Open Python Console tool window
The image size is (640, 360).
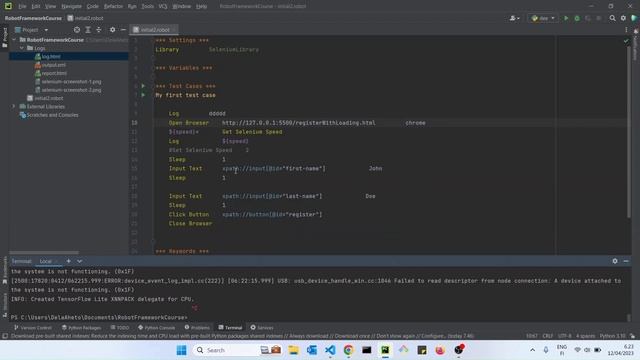click(x=156, y=328)
